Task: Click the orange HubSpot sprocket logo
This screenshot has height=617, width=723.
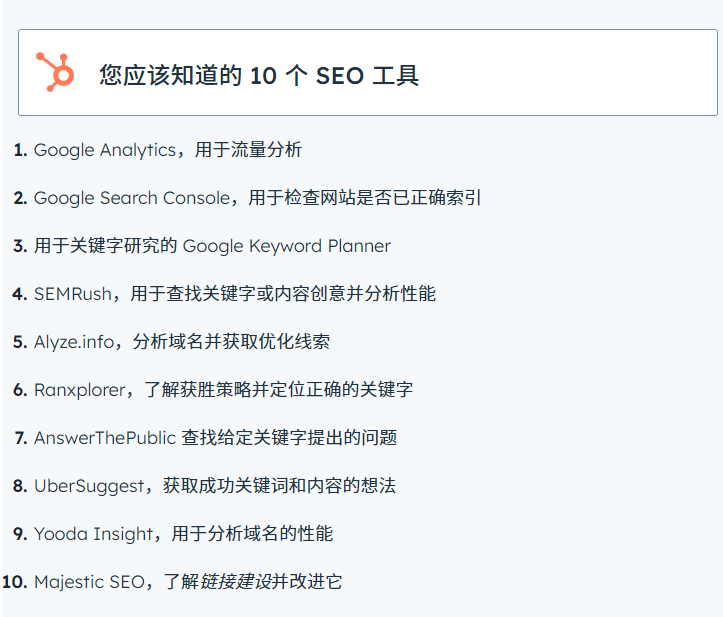Action: coord(54,72)
